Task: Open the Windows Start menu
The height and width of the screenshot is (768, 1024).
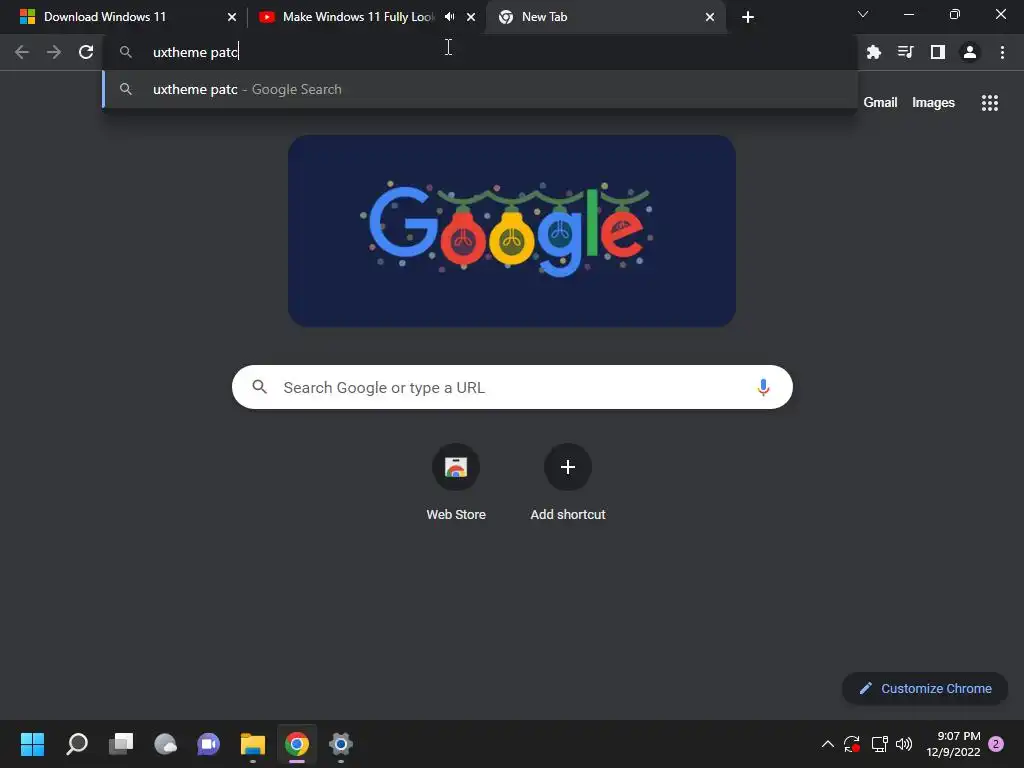Action: click(32, 744)
